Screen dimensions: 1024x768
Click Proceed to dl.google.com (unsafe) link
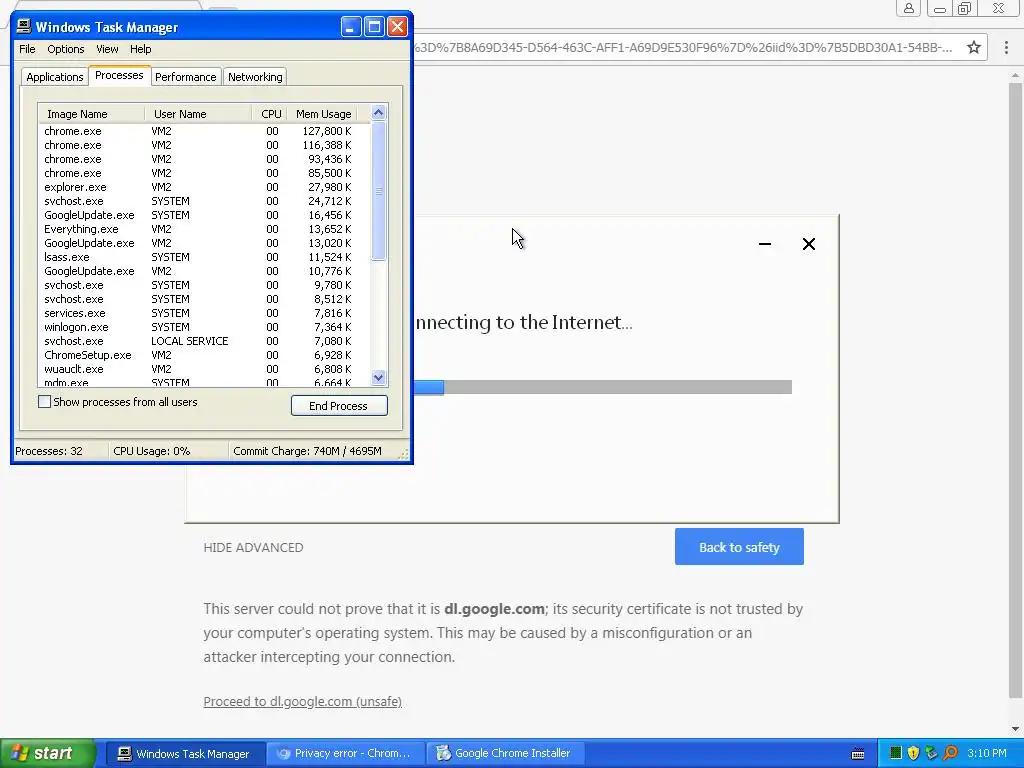point(302,701)
